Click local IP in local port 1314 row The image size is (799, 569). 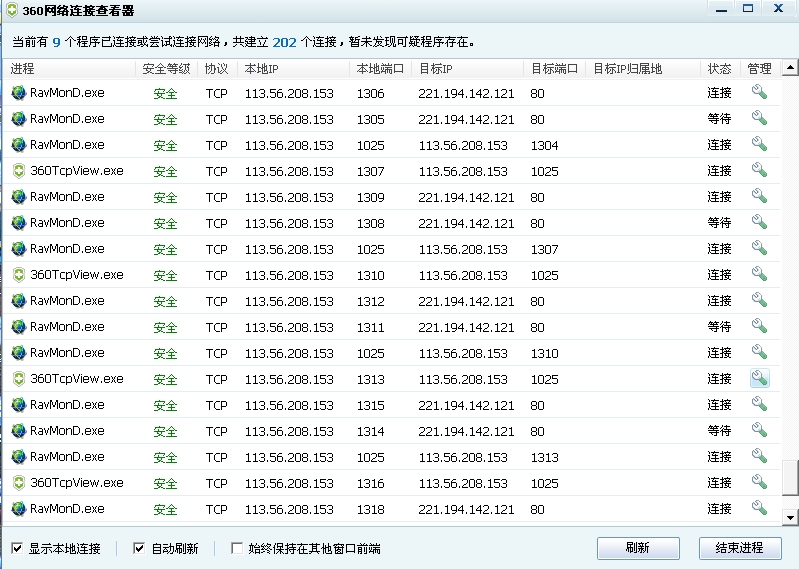click(289, 431)
